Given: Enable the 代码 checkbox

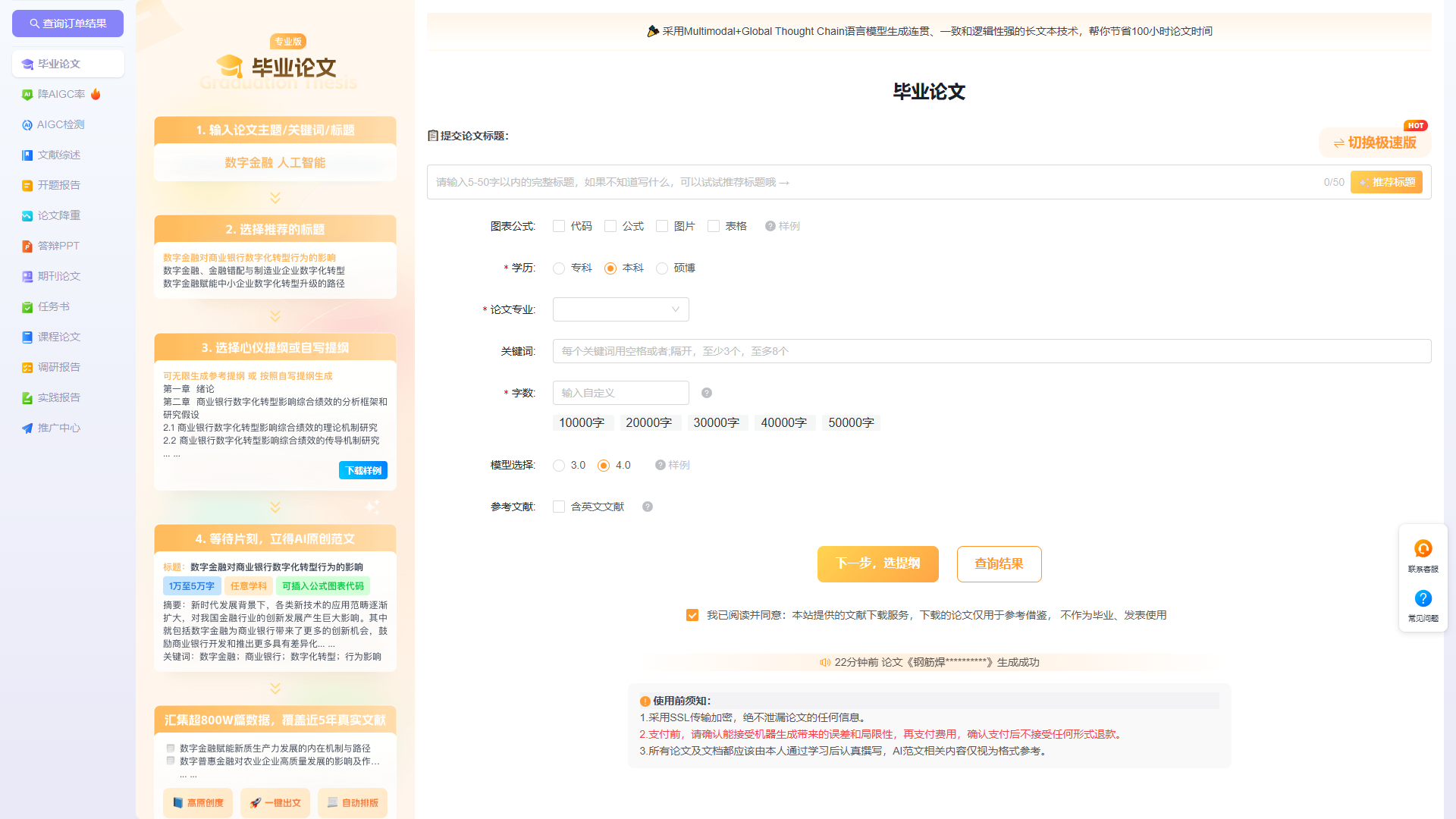Looking at the screenshot, I should click(559, 226).
